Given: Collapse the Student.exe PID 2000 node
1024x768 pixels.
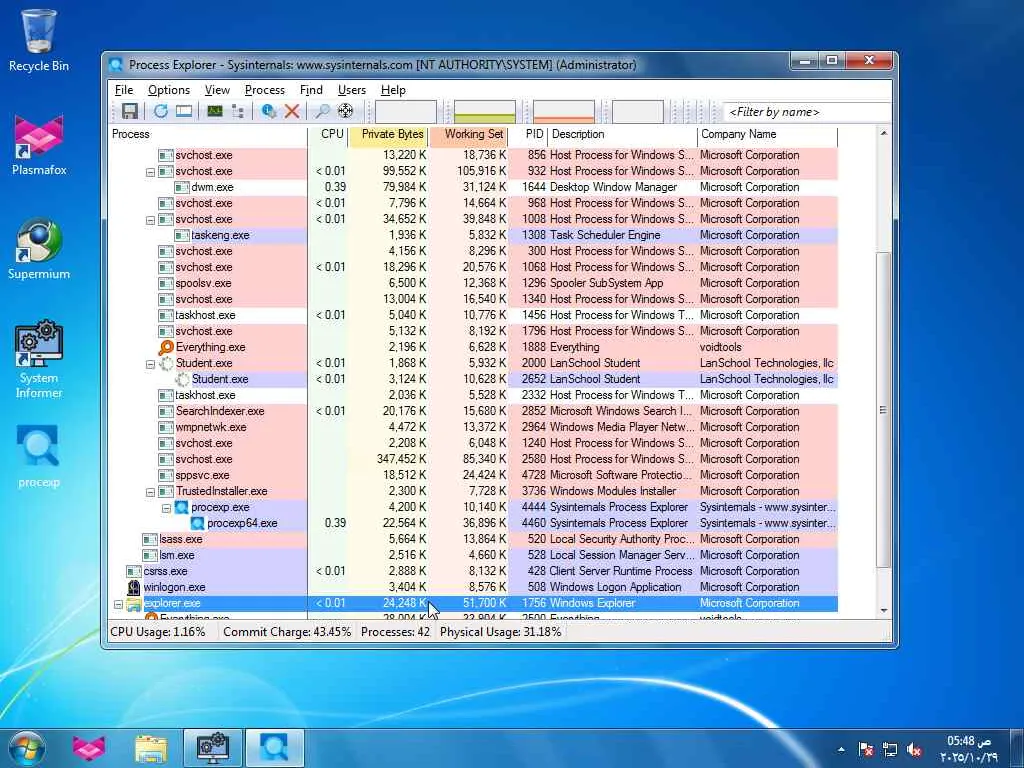Looking at the screenshot, I should coord(150,364).
